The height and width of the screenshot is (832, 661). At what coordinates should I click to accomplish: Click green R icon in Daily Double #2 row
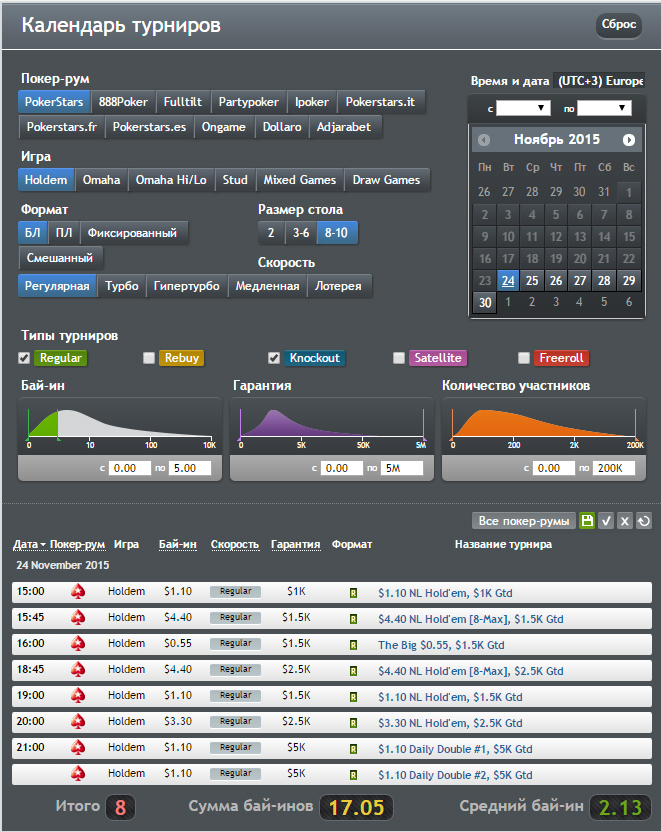tap(353, 775)
